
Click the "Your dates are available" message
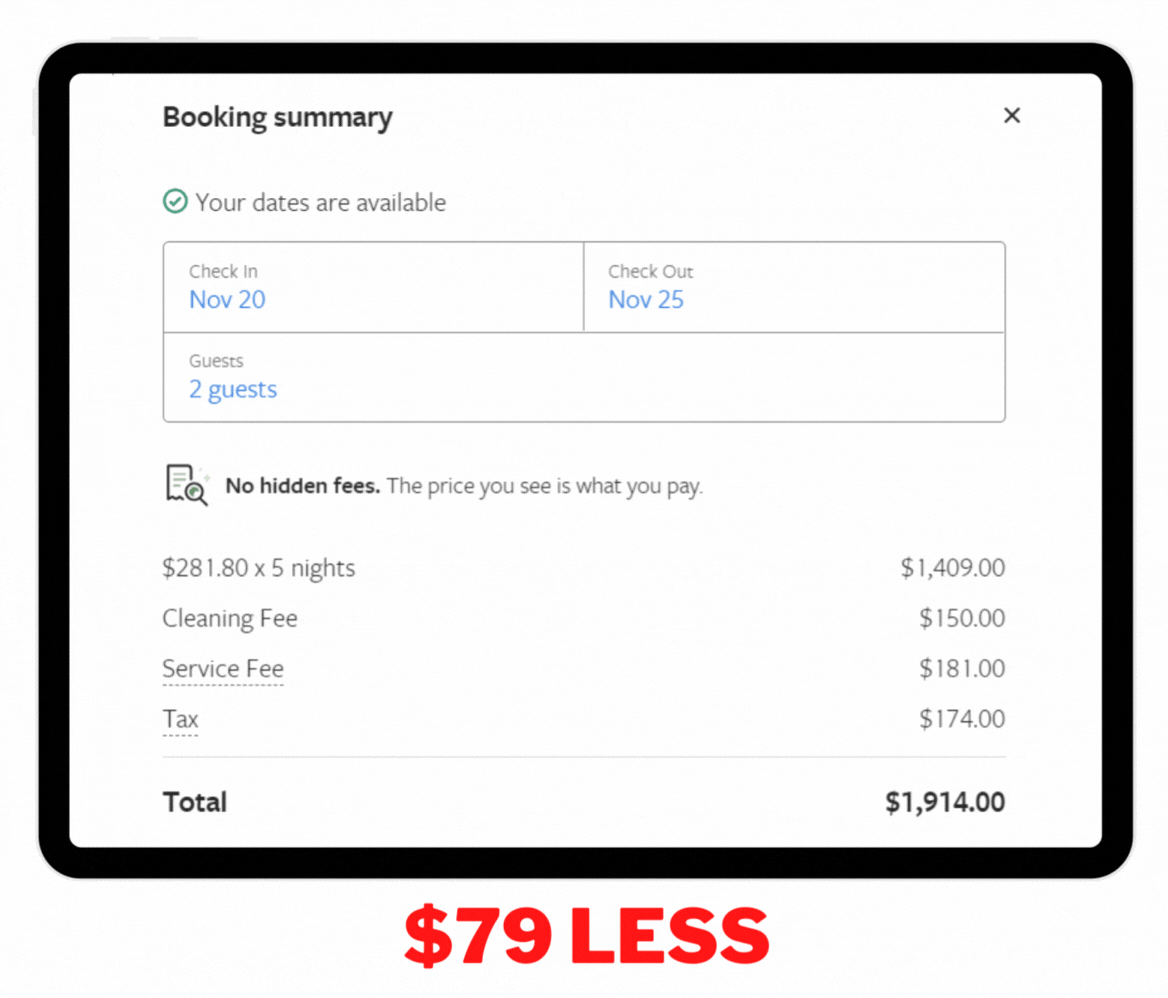click(x=321, y=203)
